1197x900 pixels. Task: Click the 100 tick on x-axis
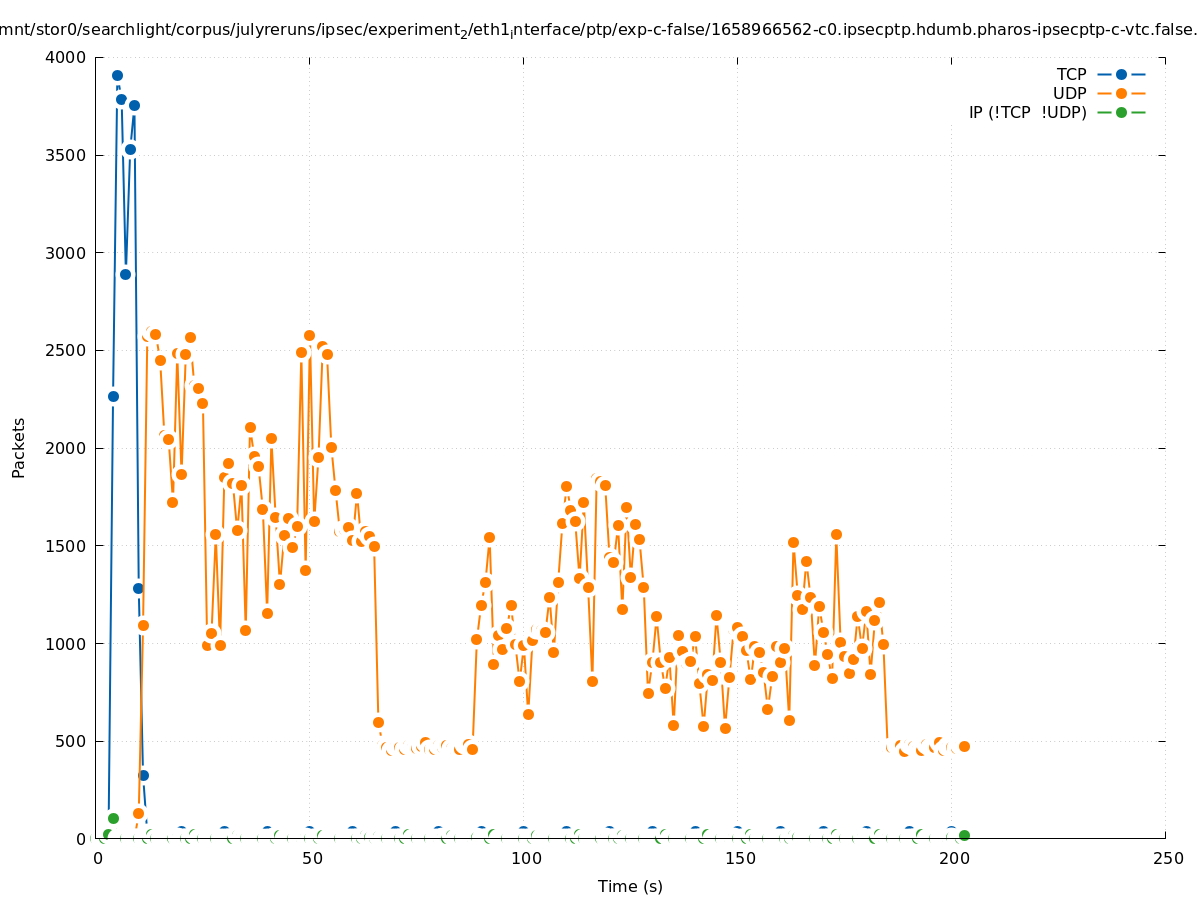click(526, 858)
